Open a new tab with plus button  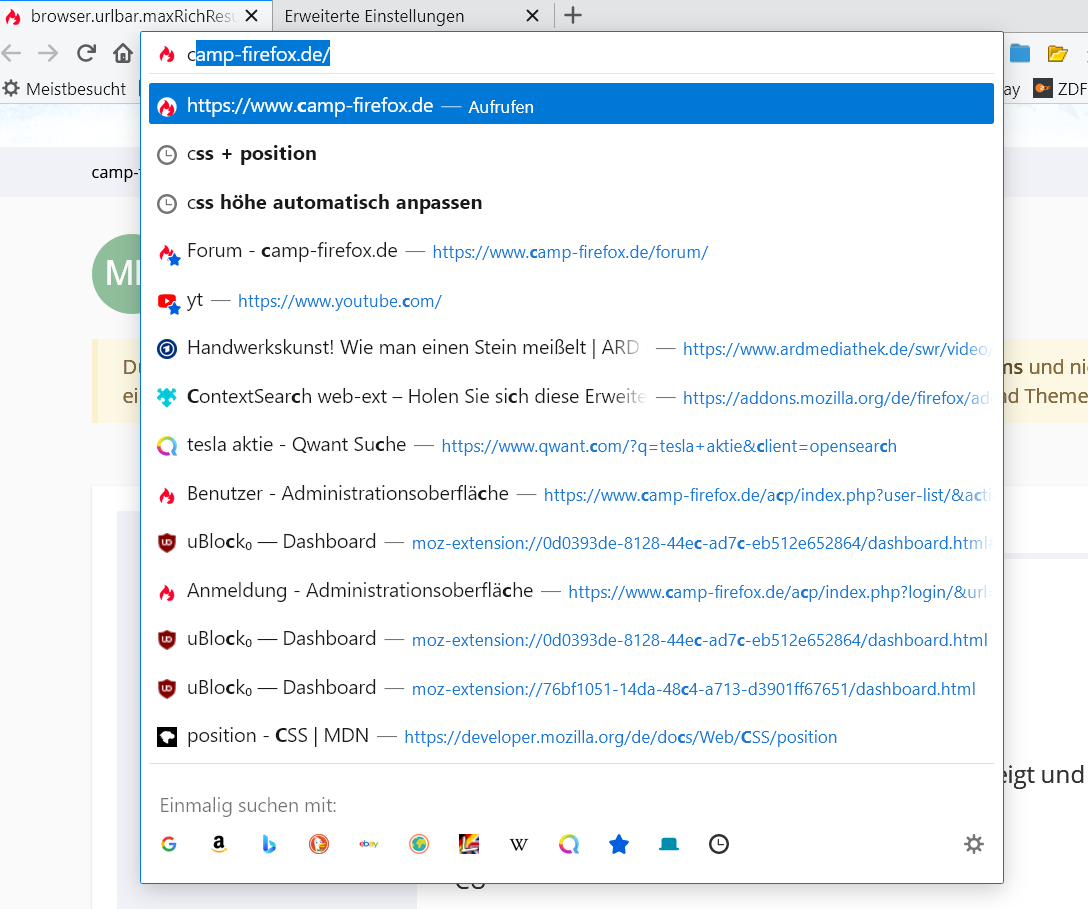pyautogui.click(x=573, y=15)
